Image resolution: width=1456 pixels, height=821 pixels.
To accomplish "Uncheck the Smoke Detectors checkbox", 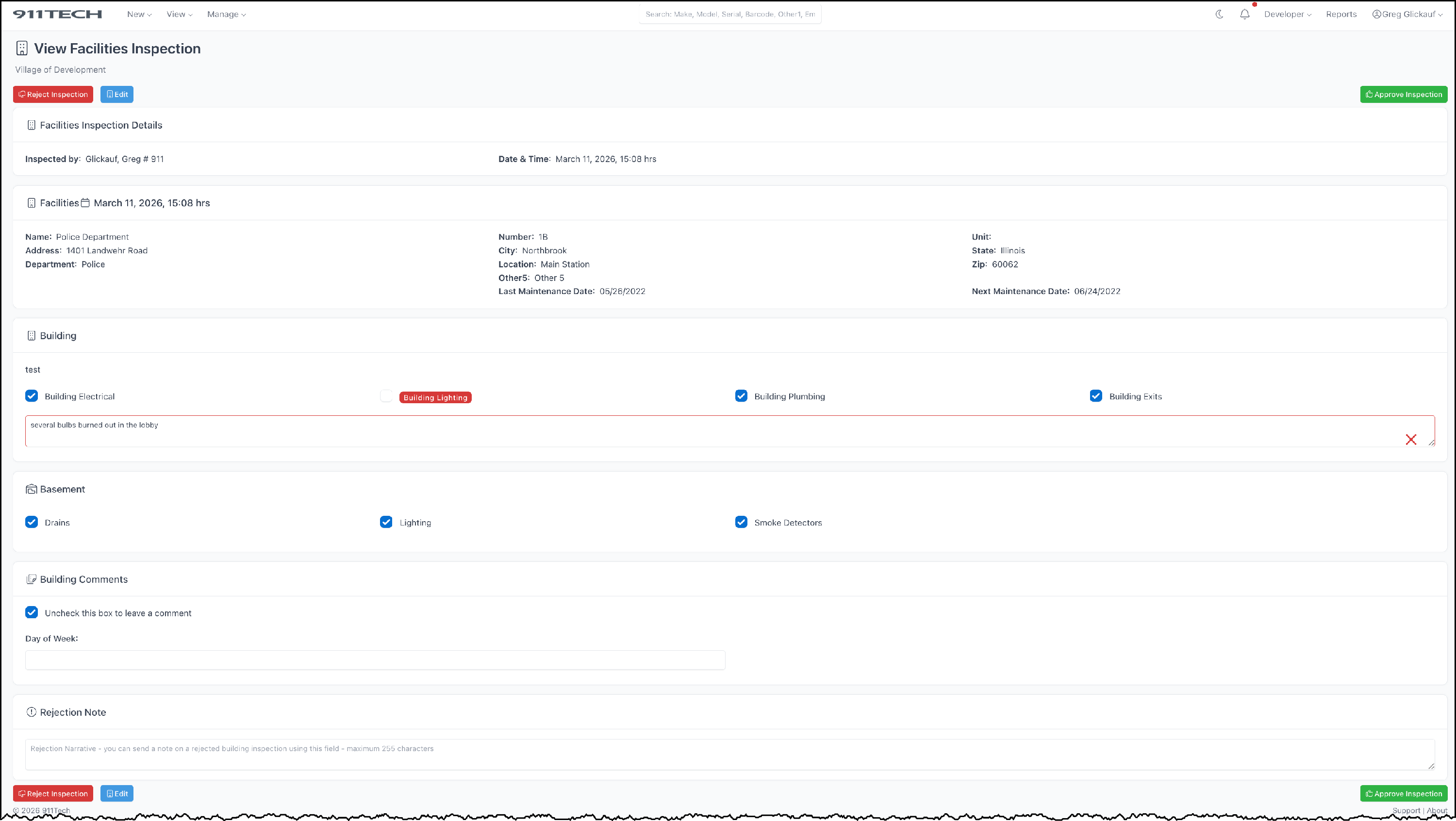I will [741, 522].
